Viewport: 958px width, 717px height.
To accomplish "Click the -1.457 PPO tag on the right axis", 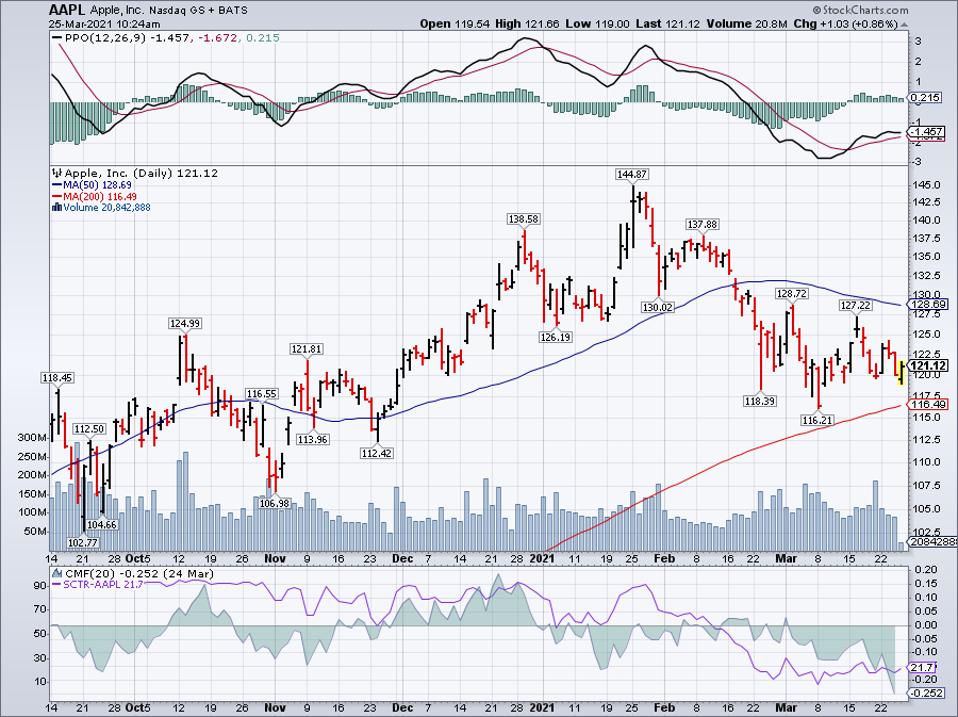I will [x=926, y=132].
